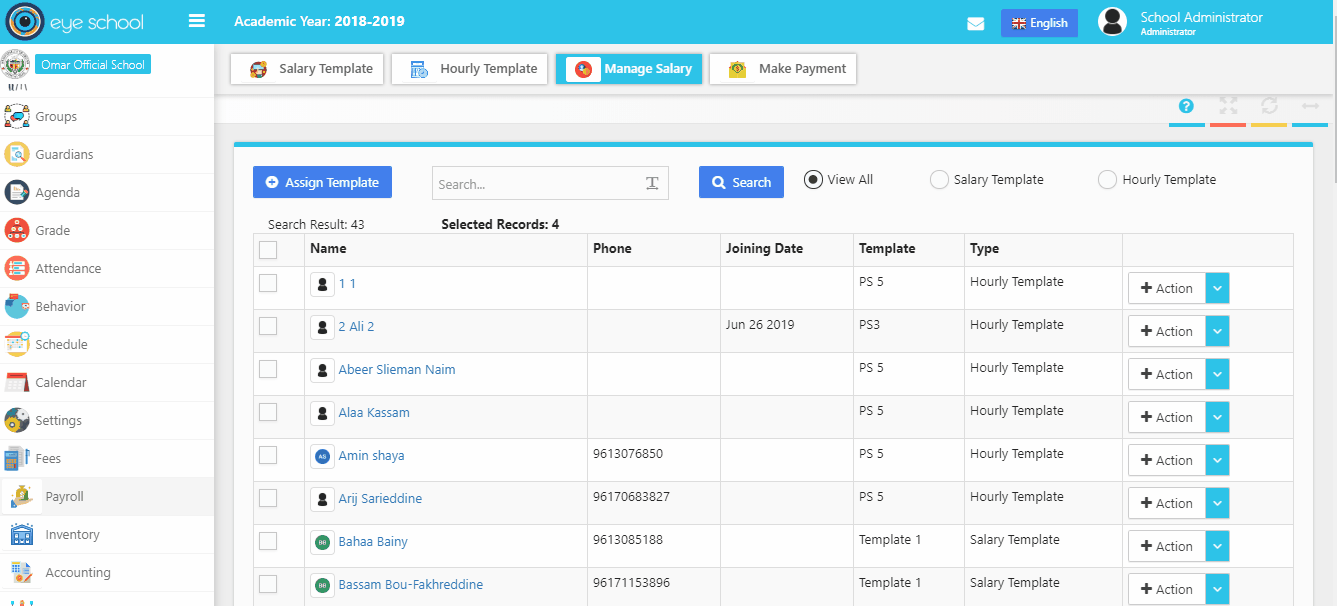Expand Action dropdown arrow for Bahaa Bainy

1217,546
